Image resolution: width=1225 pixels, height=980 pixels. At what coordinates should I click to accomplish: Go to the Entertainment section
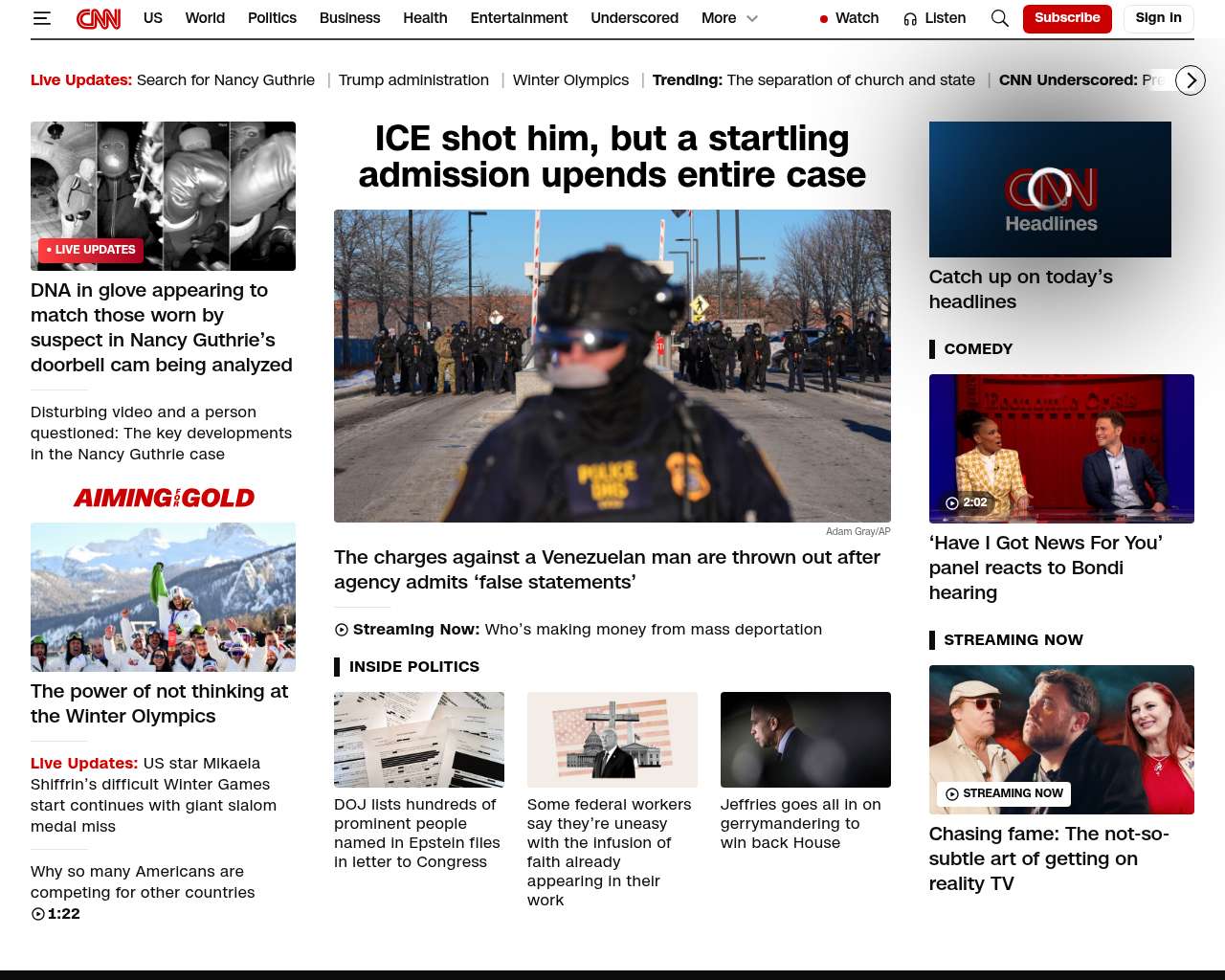click(x=519, y=18)
